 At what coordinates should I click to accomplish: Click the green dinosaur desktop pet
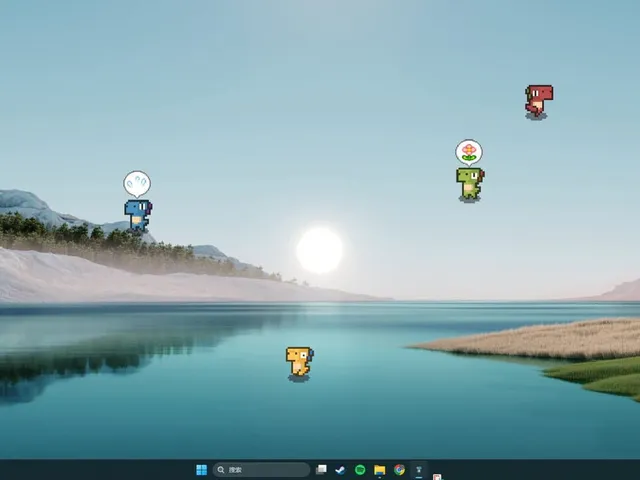click(x=470, y=184)
